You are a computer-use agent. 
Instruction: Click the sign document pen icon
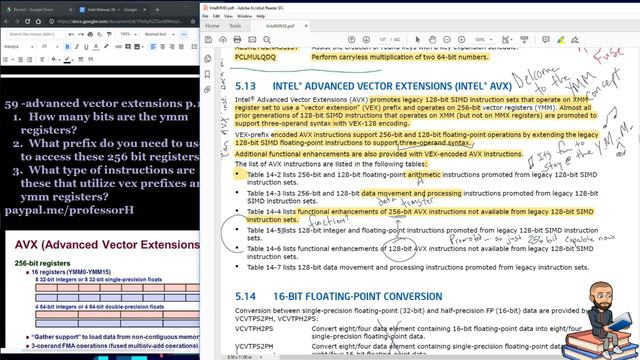tap(575, 40)
